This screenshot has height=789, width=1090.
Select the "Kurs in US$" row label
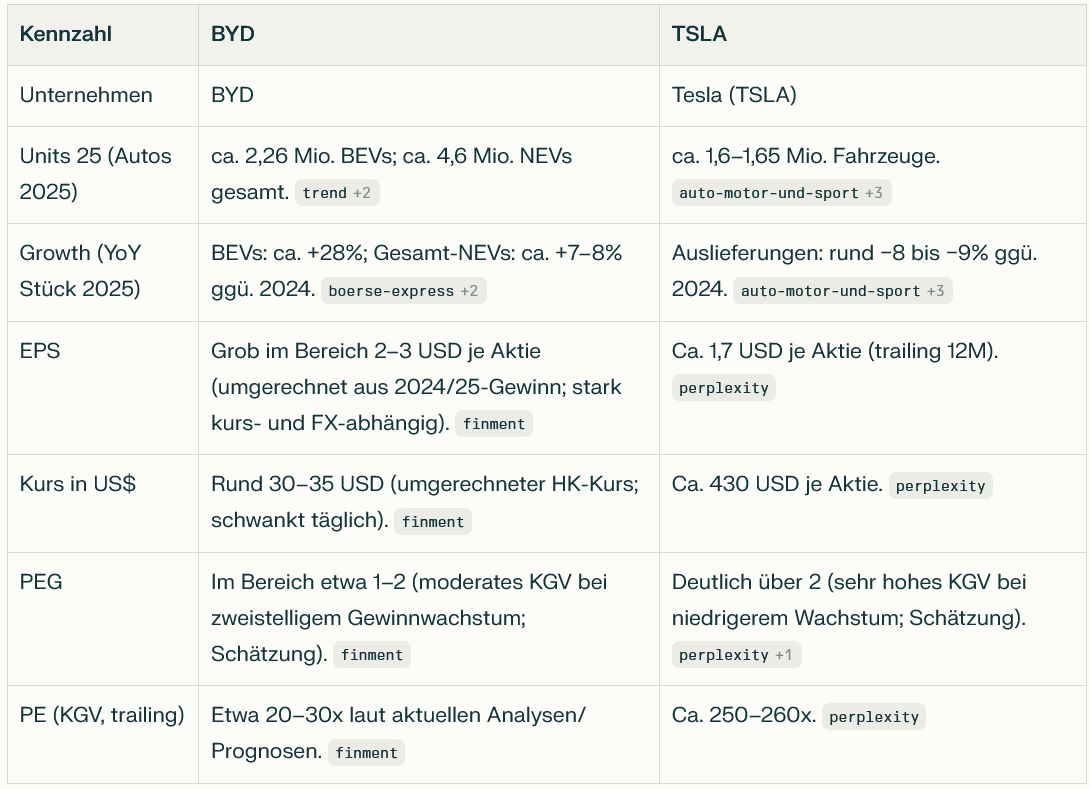[x=78, y=484]
